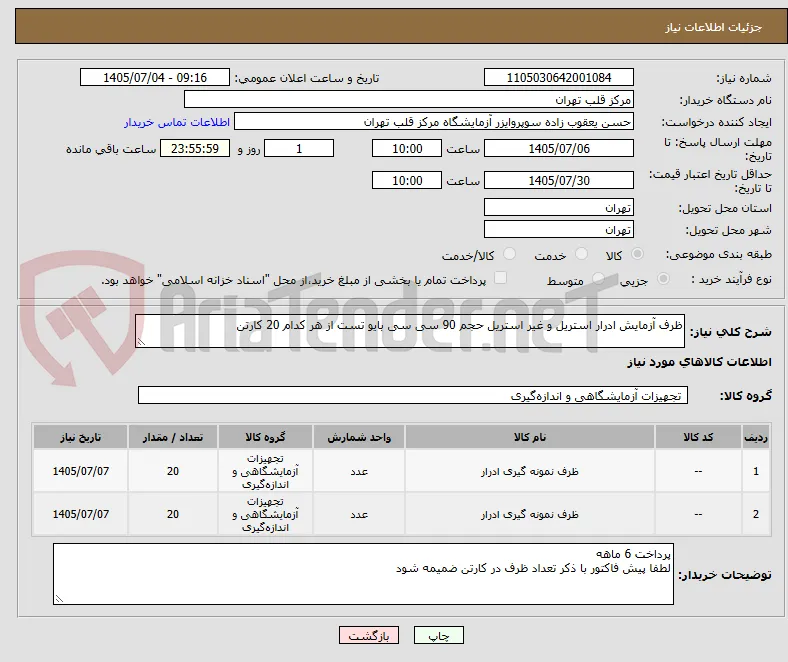Click the request creator field حسن یعقوب زاده
Viewport: 788px width, 662px height.
[x=434, y=122]
